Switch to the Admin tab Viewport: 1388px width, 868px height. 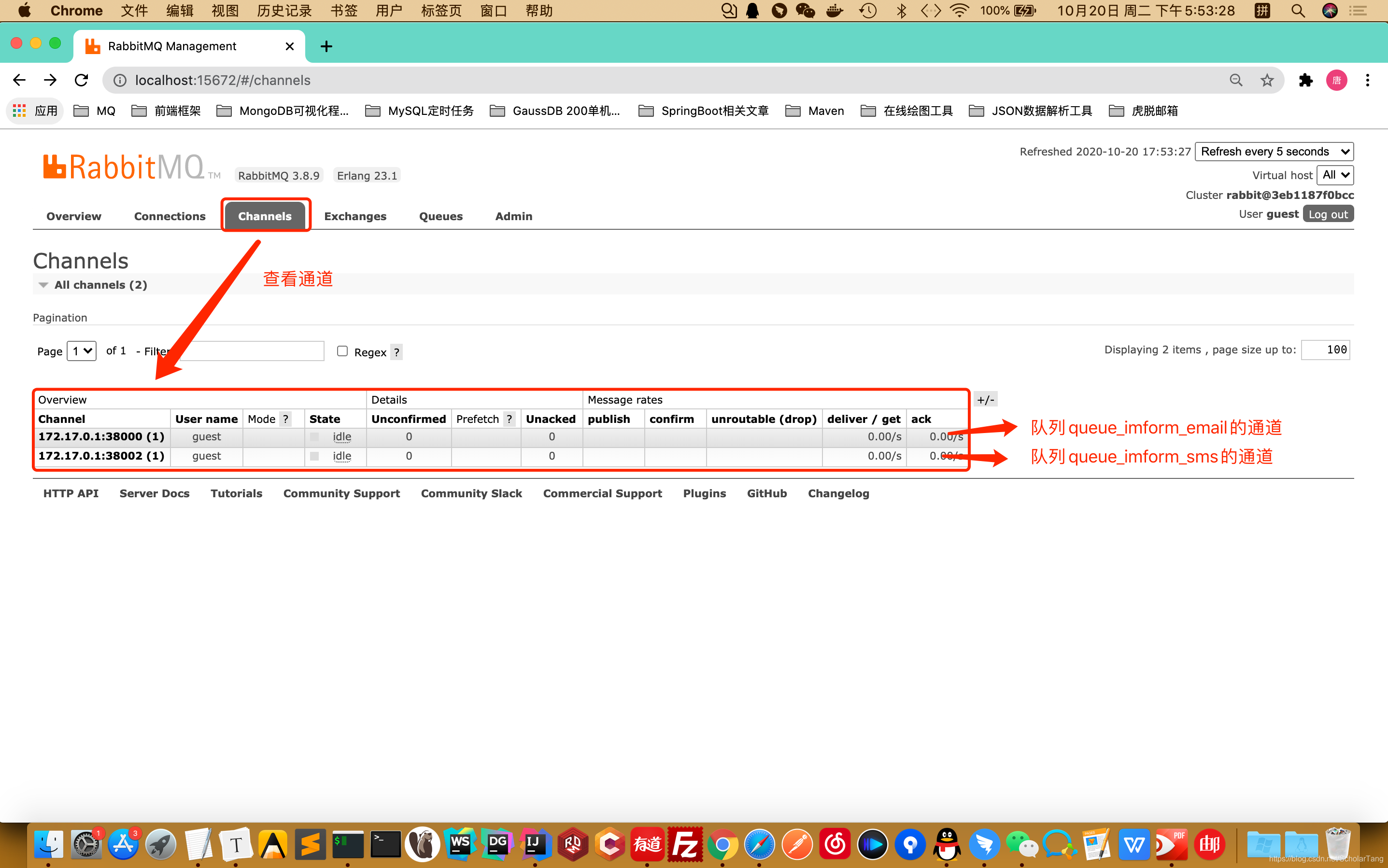[x=513, y=216]
